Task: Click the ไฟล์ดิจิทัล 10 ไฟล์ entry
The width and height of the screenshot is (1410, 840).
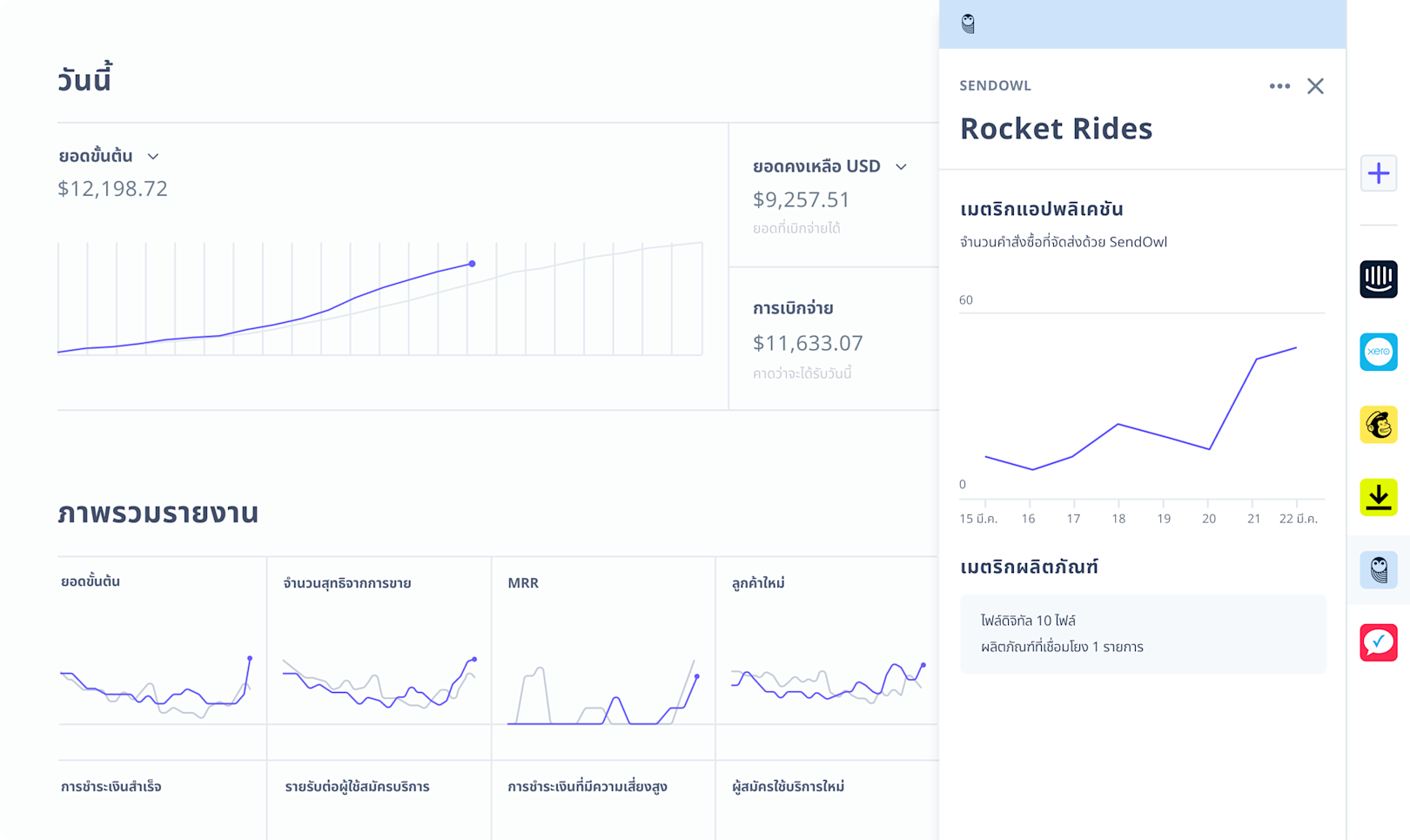Action: pos(1028,621)
